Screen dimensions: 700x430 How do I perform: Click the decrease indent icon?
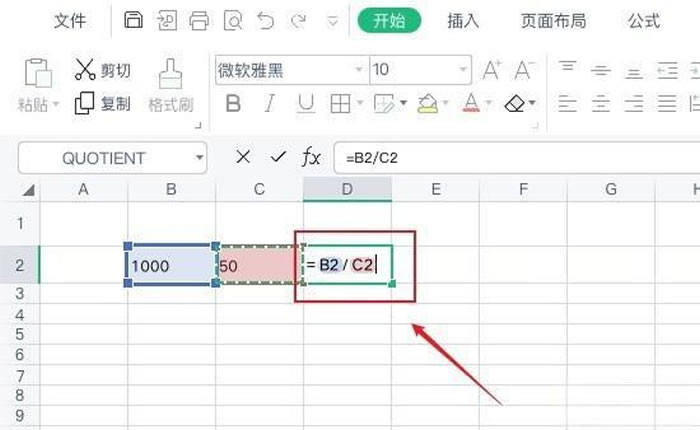click(x=667, y=71)
